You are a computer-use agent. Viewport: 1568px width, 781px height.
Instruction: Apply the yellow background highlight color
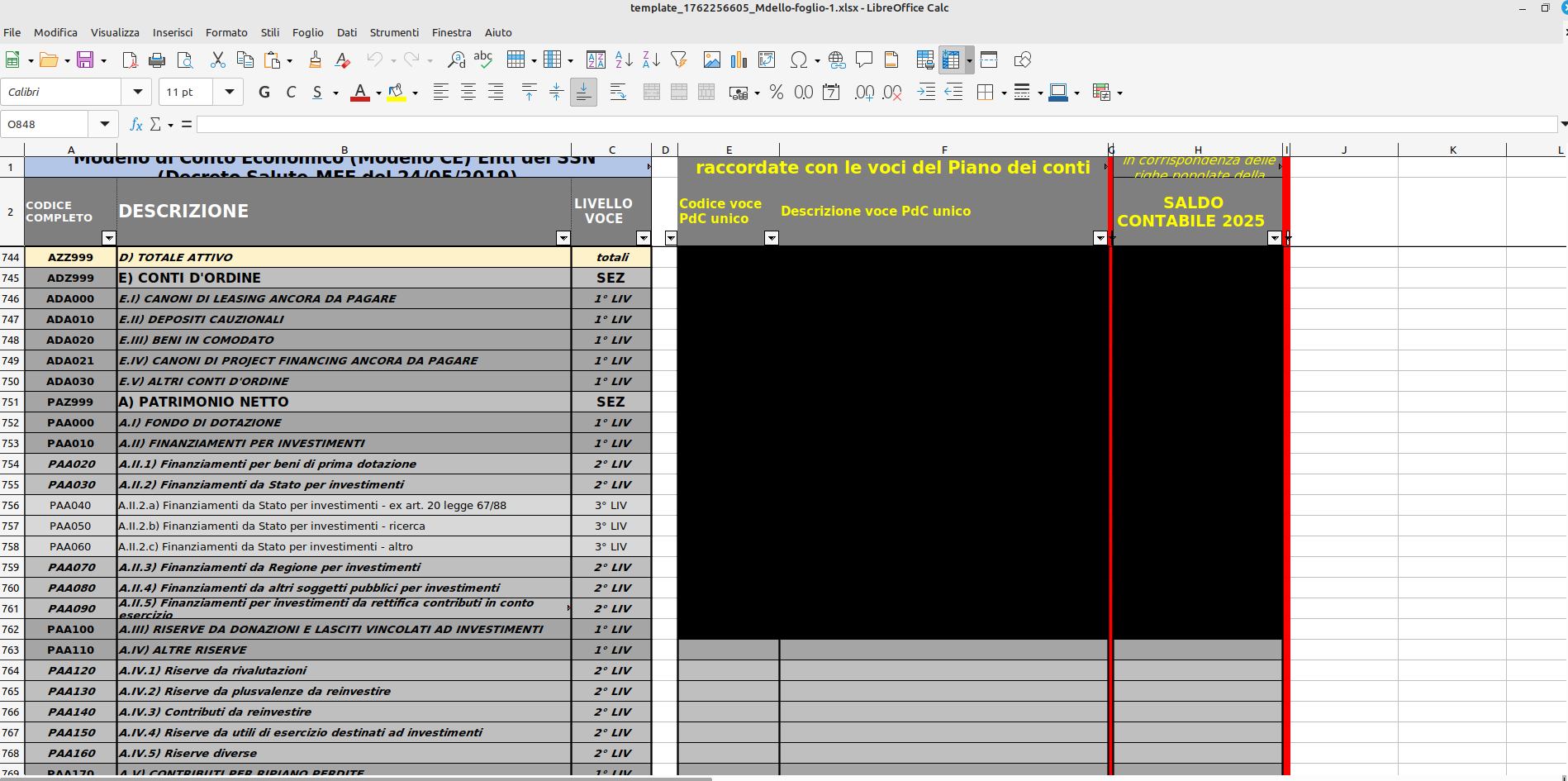(397, 93)
